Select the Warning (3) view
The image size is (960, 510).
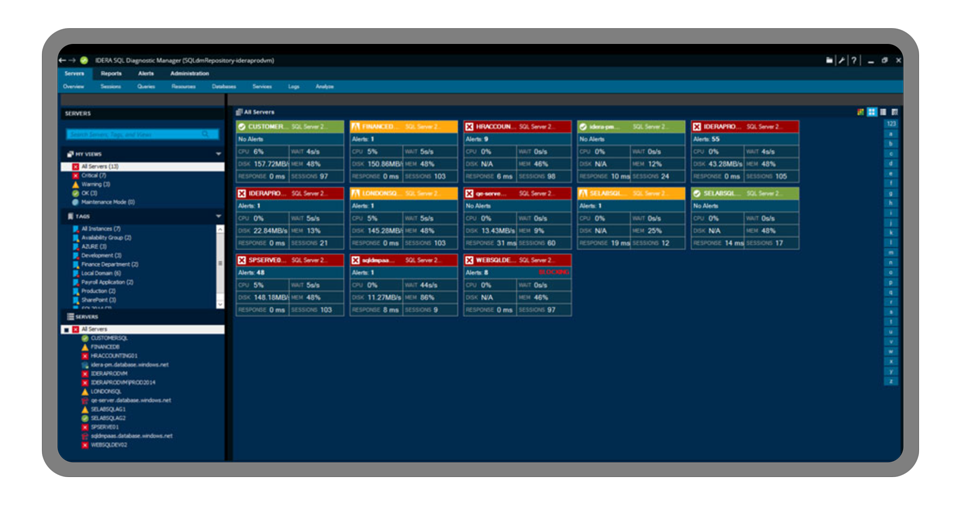click(x=96, y=184)
